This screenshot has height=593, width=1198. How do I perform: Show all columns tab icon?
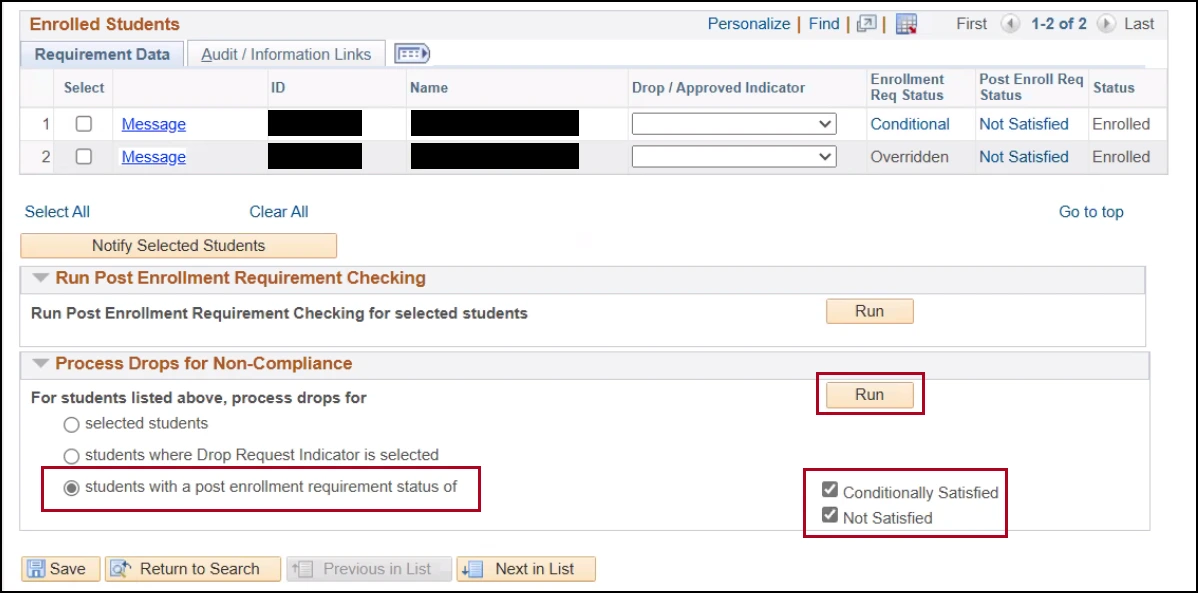coord(412,53)
